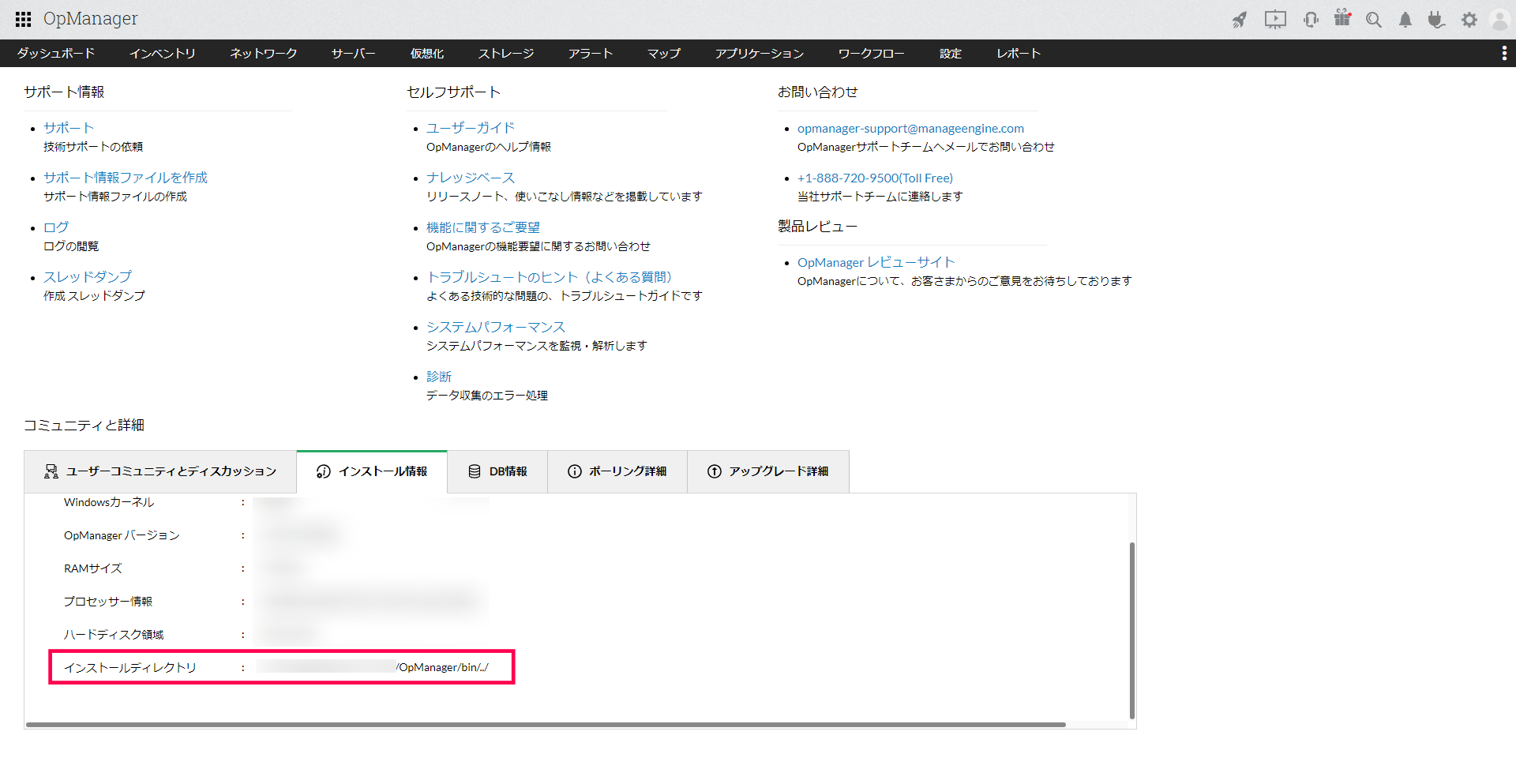The width and height of the screenshot is (1516, 784).
Task: Open the ワークフロー menu
Action: [x=871, y=53]
